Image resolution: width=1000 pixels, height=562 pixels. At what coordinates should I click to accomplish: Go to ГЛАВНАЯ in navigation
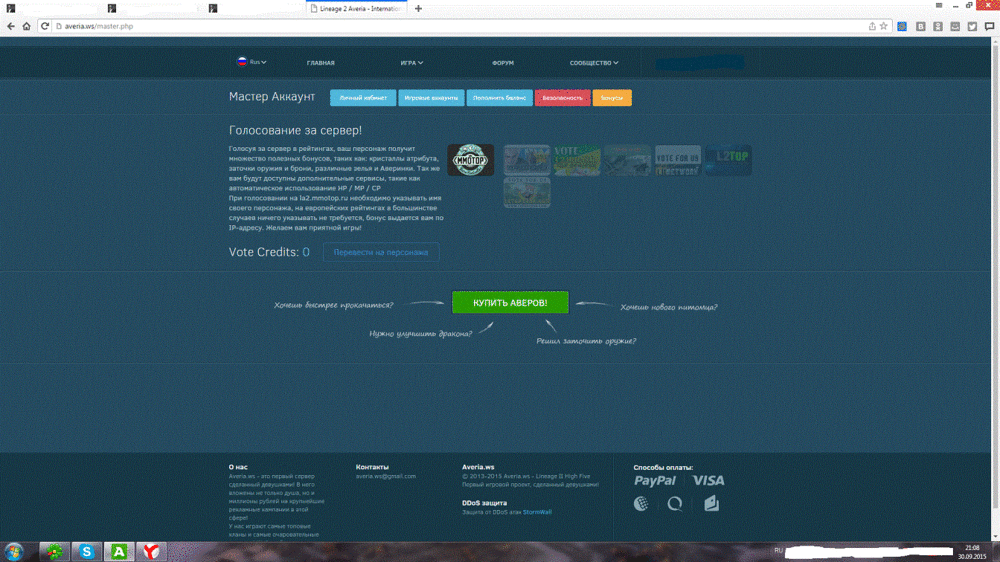pyautogui.click(x=320, y=63)
